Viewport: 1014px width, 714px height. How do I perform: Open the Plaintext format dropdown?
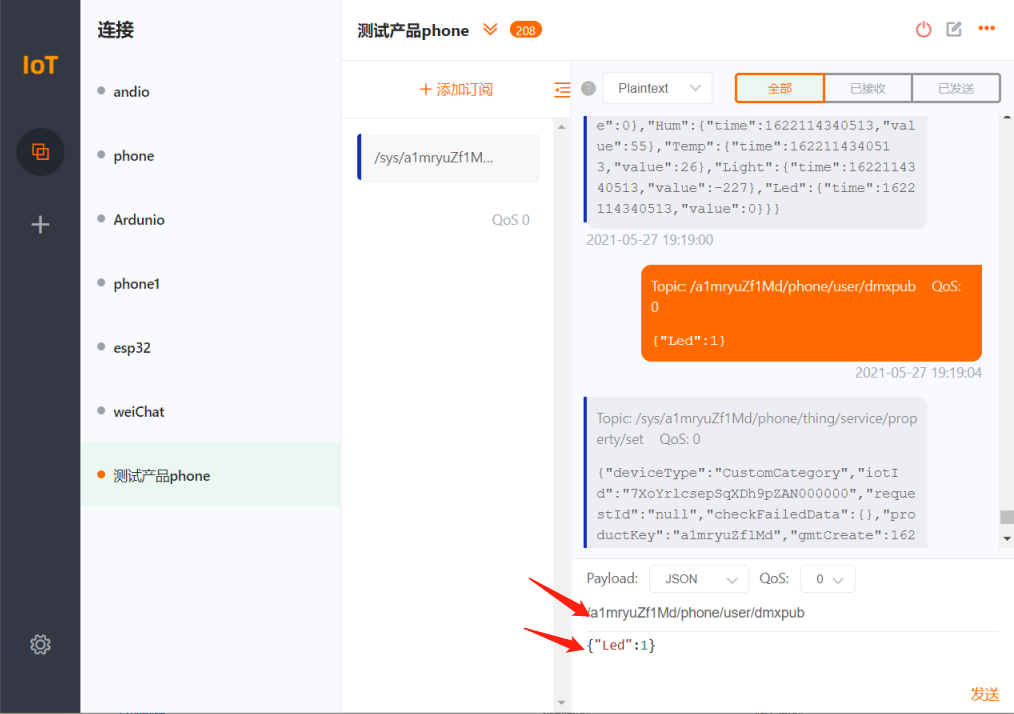tap(657, 88)
